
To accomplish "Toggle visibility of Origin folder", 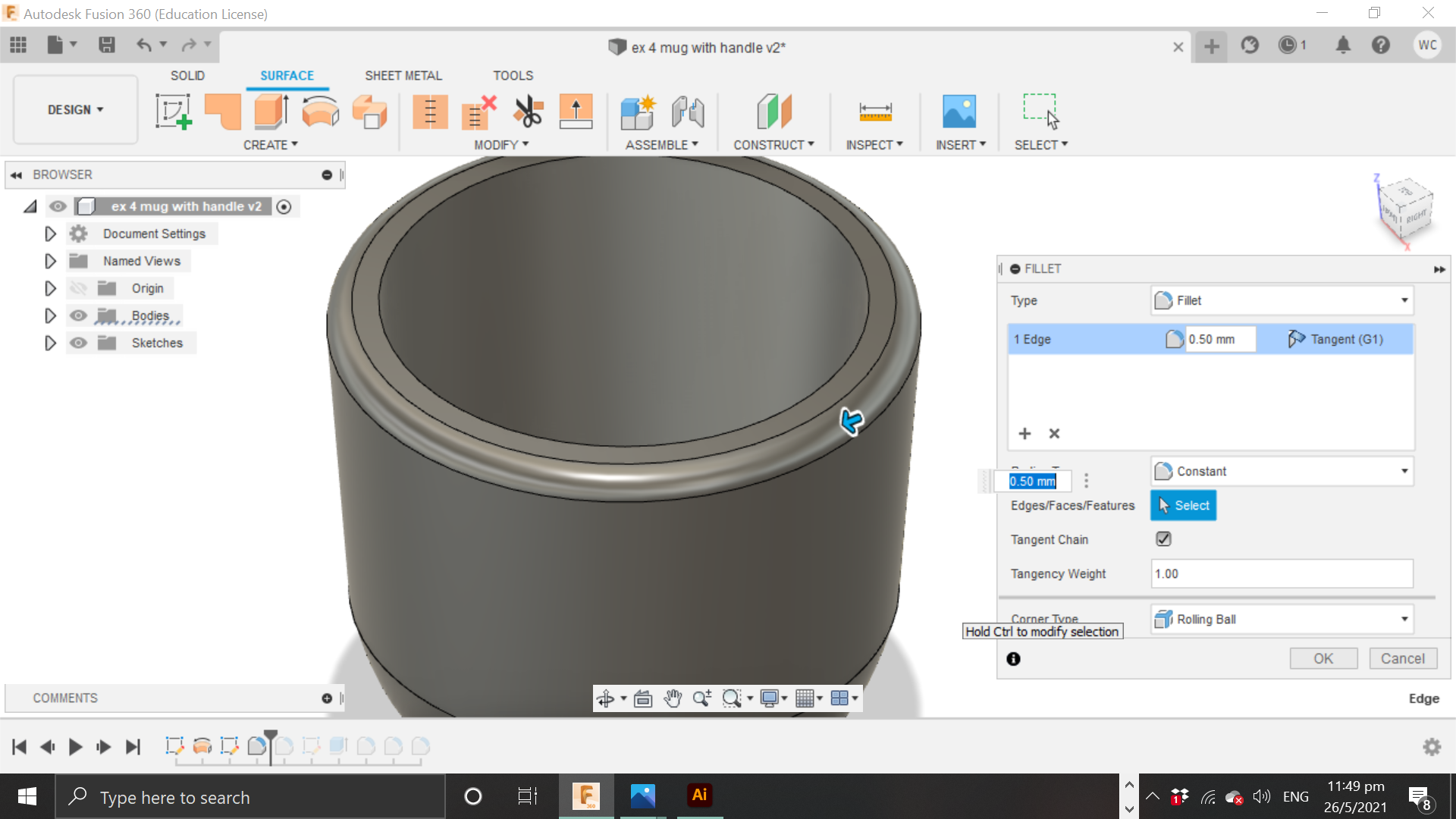I will (79, 288).
